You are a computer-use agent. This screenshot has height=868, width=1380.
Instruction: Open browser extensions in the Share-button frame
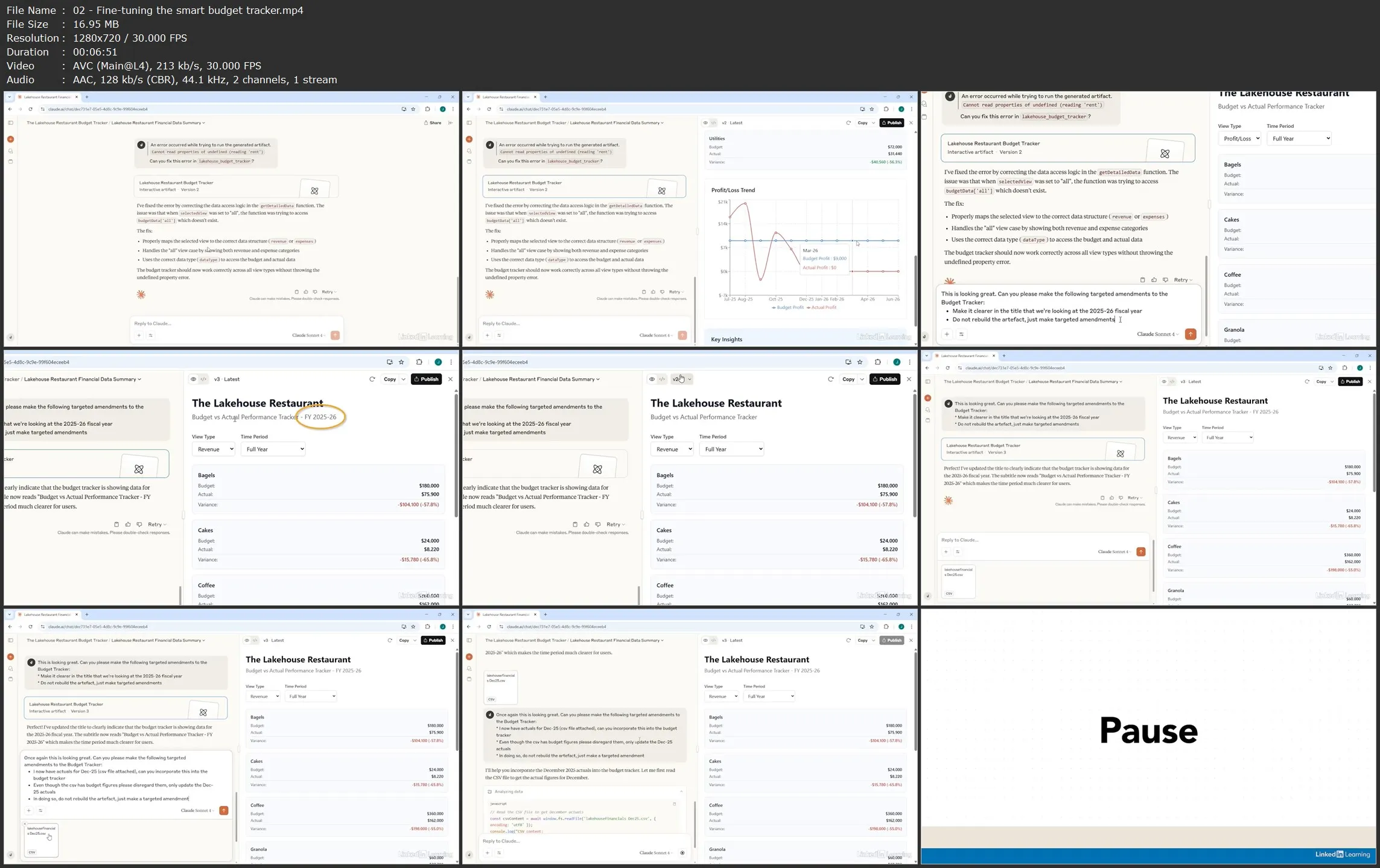pos(427,109)
